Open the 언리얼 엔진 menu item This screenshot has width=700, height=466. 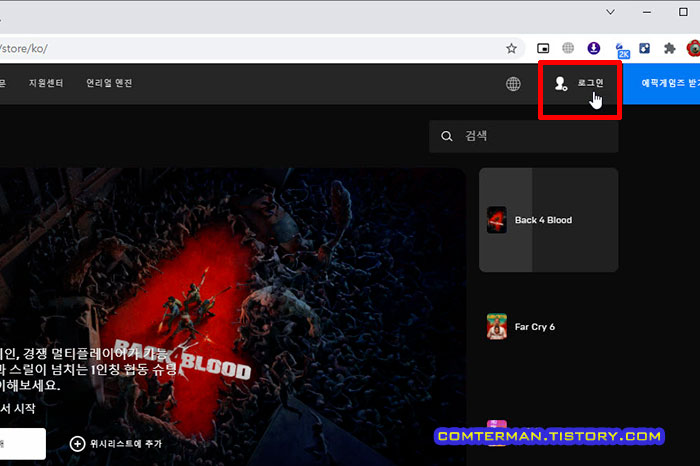pos(109,83)
